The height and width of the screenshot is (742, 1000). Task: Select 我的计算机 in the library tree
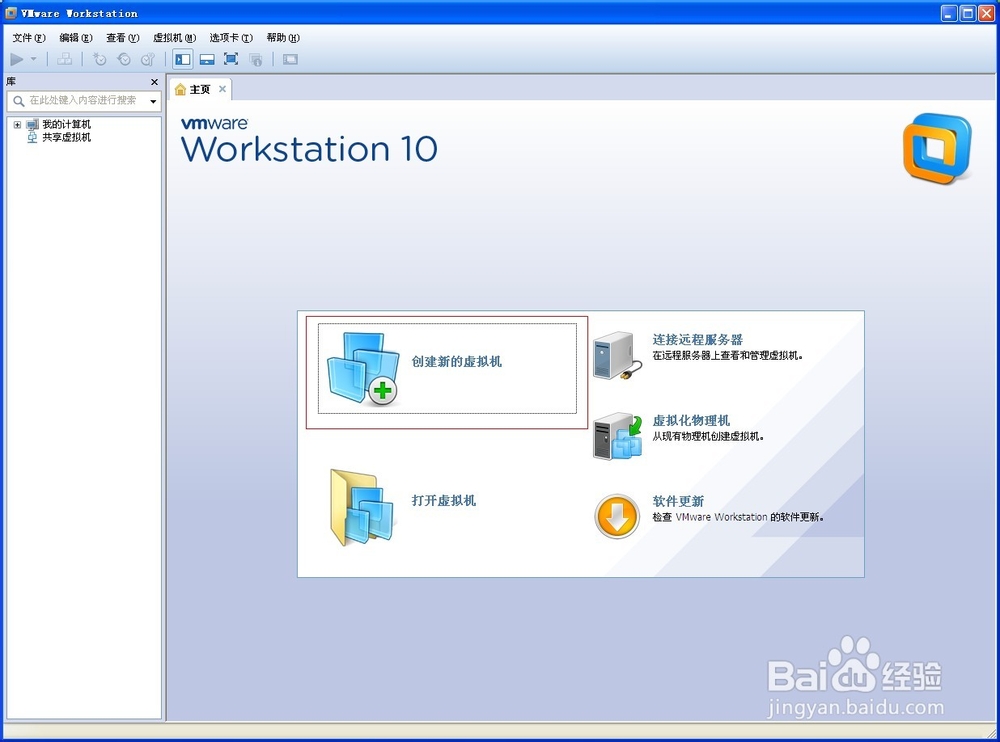coord(66,124)
